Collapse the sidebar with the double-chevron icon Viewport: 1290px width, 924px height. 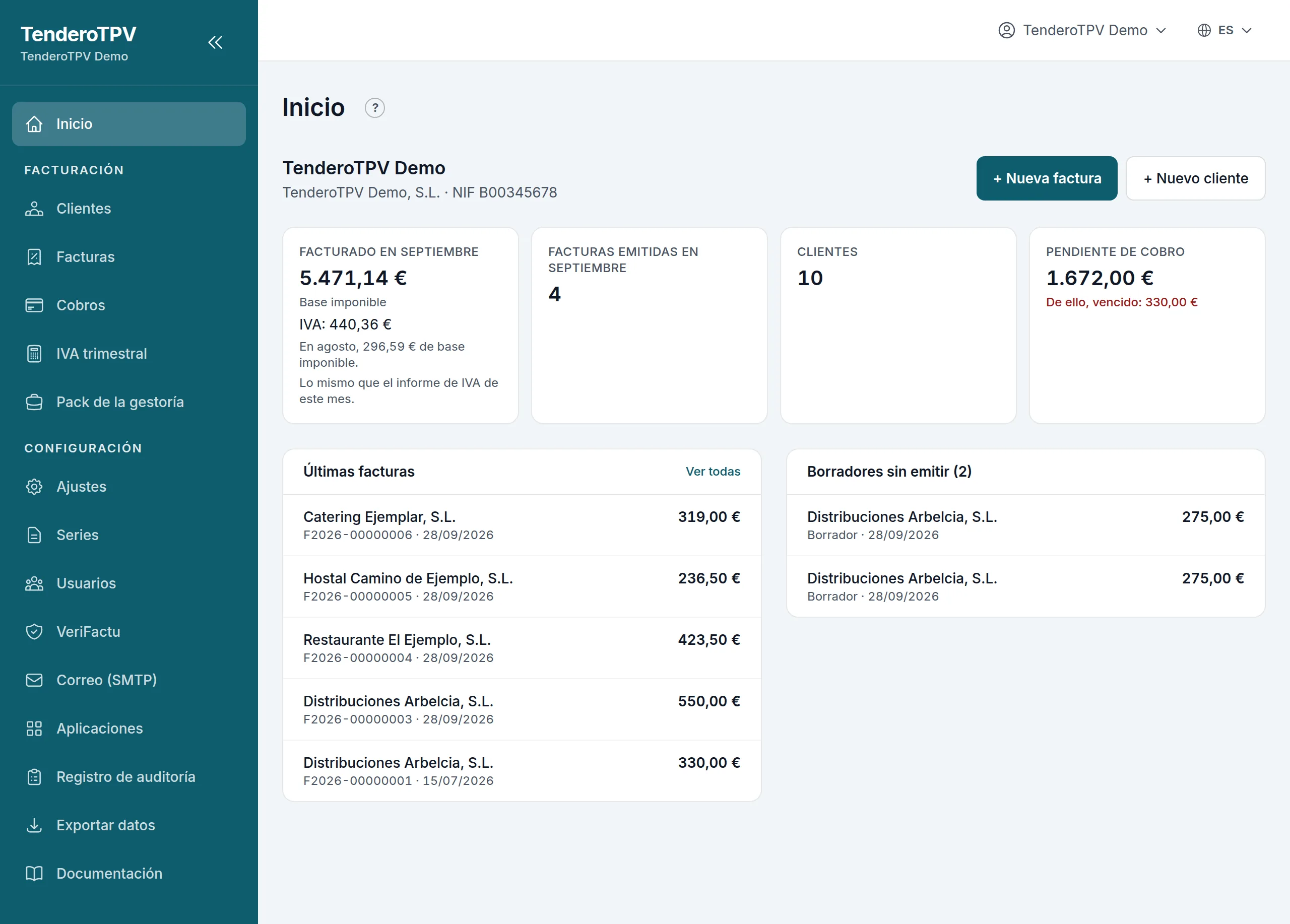215,42
